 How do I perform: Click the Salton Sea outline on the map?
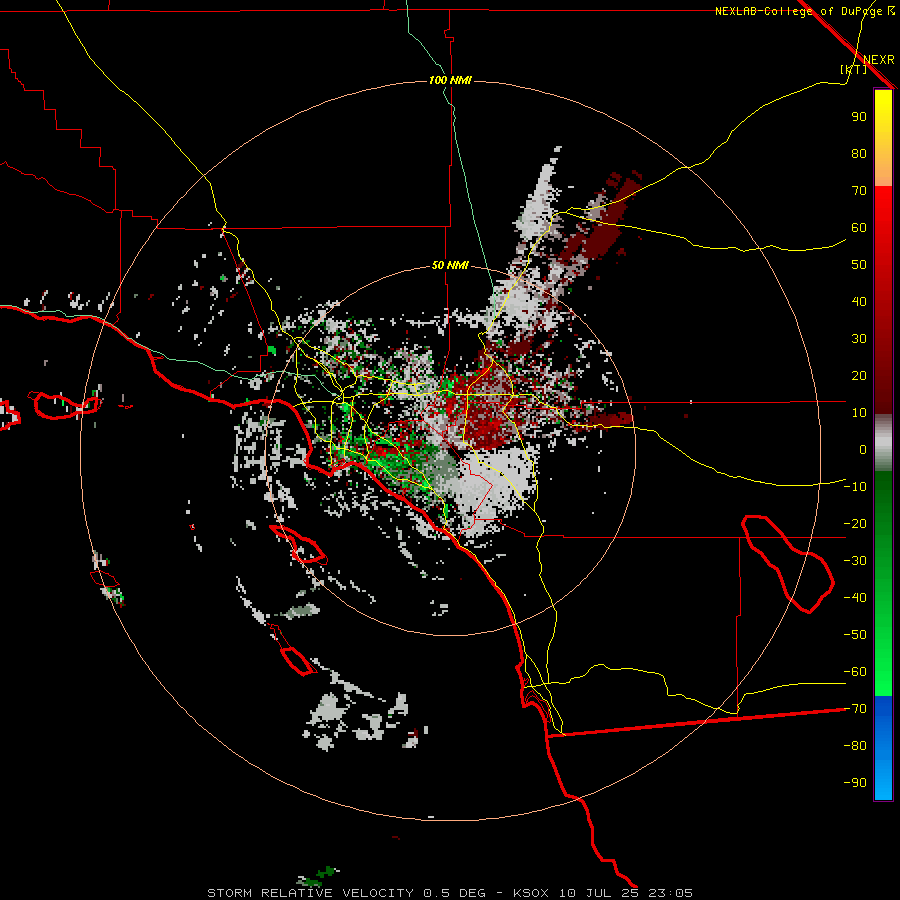pos(788,564)
